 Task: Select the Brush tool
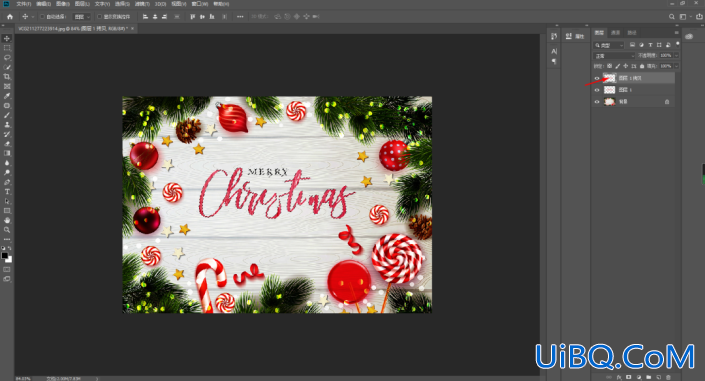click(x=7, y=115)
